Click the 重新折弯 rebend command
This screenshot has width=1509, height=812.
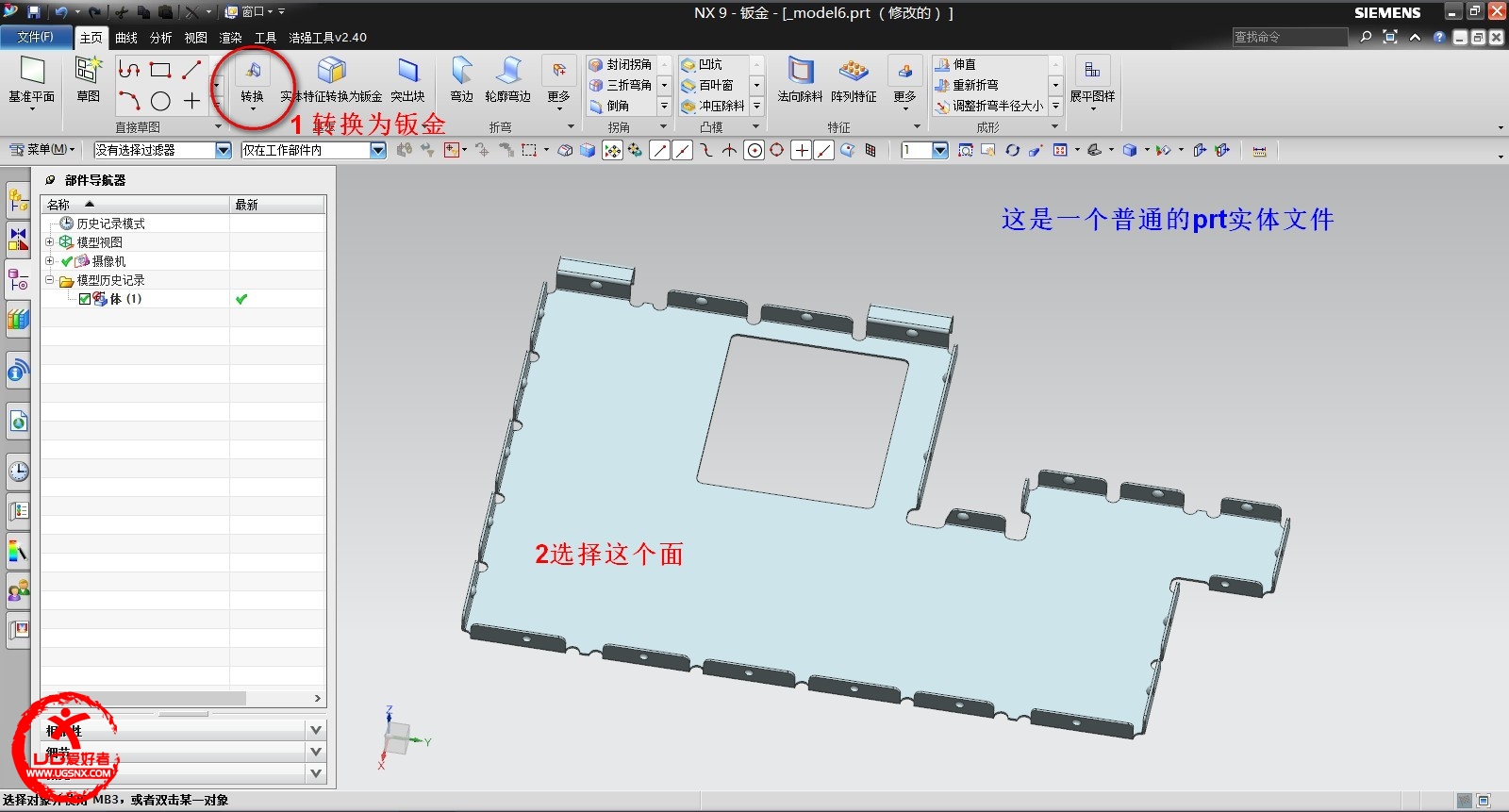(x=967, y=85)
